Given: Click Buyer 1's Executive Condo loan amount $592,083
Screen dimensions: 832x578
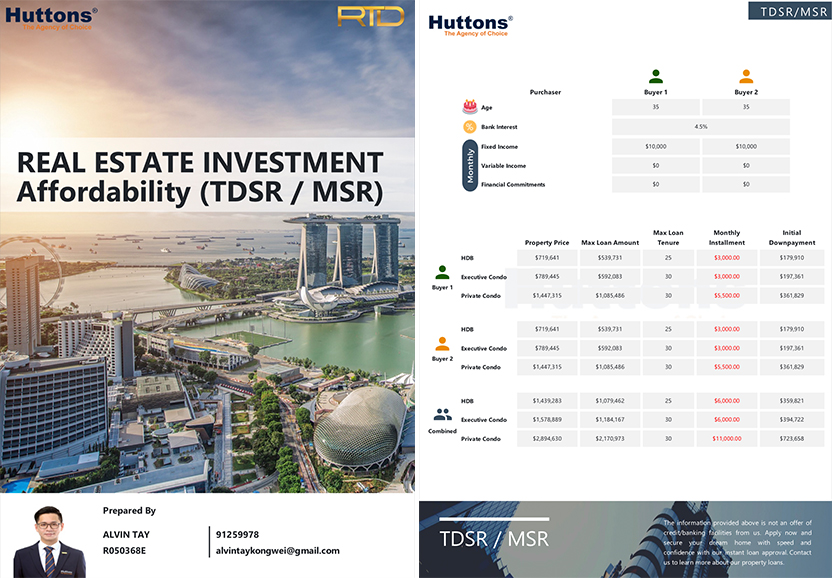Looking at the screenshot, I should pyautogui.click(x=610, y=277).
